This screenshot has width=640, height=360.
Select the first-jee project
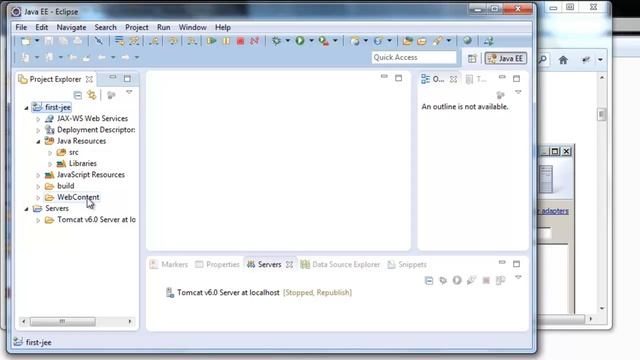click(x=58, y=107)
